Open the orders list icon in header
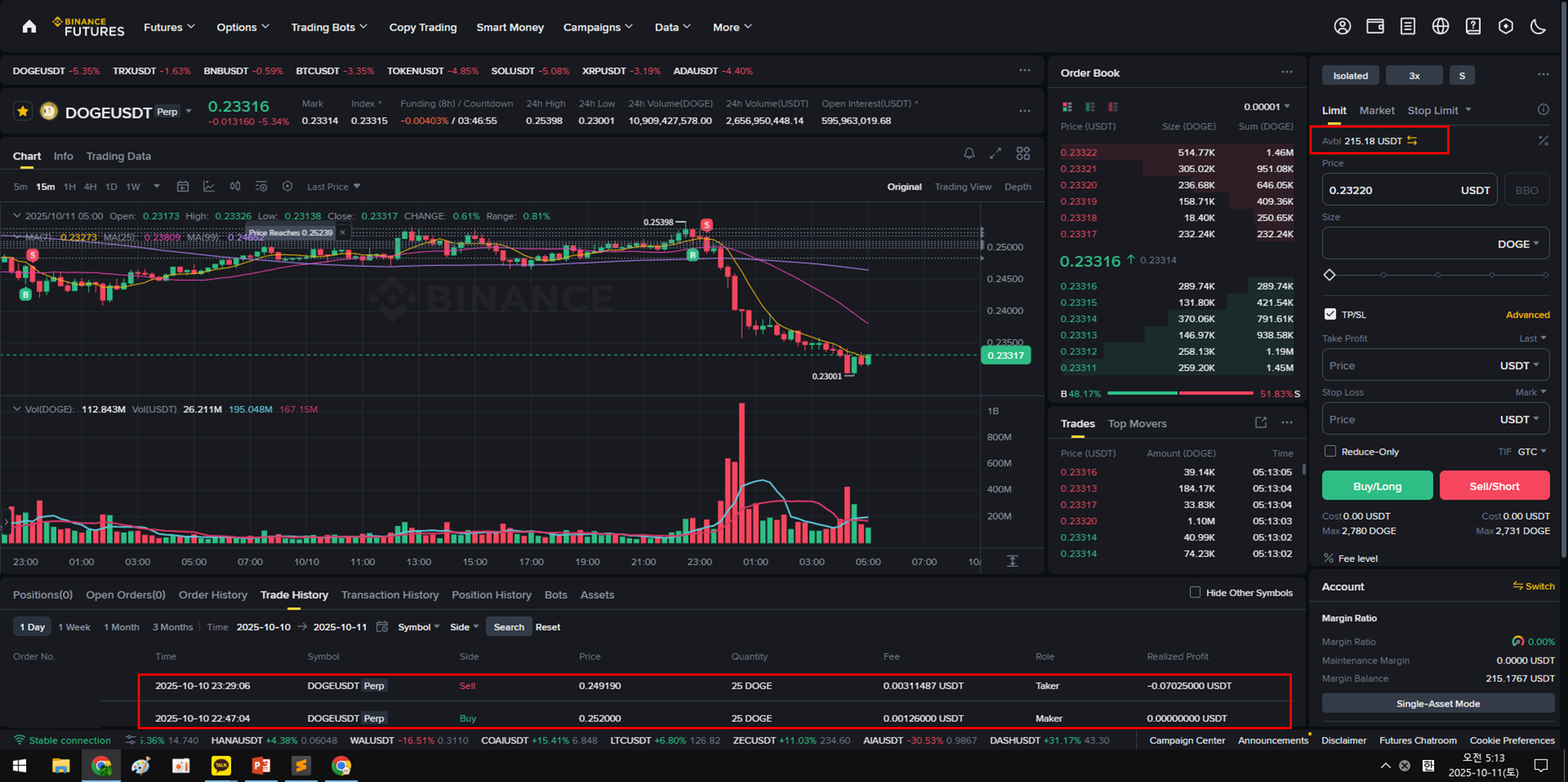 tap(1407, 27)
